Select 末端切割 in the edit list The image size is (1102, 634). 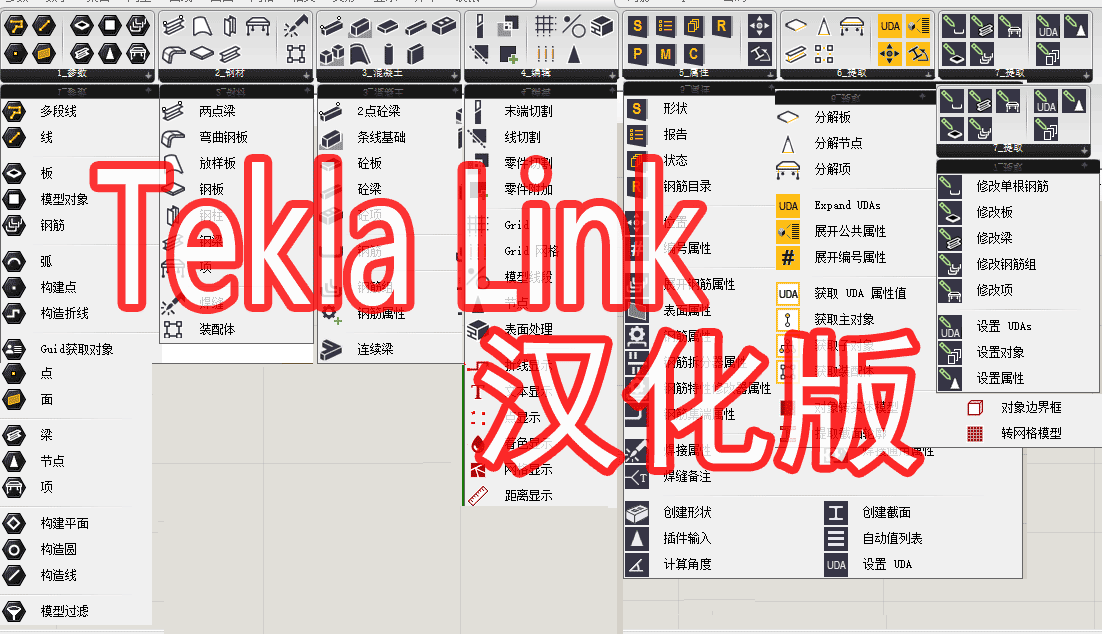point(529,111)
